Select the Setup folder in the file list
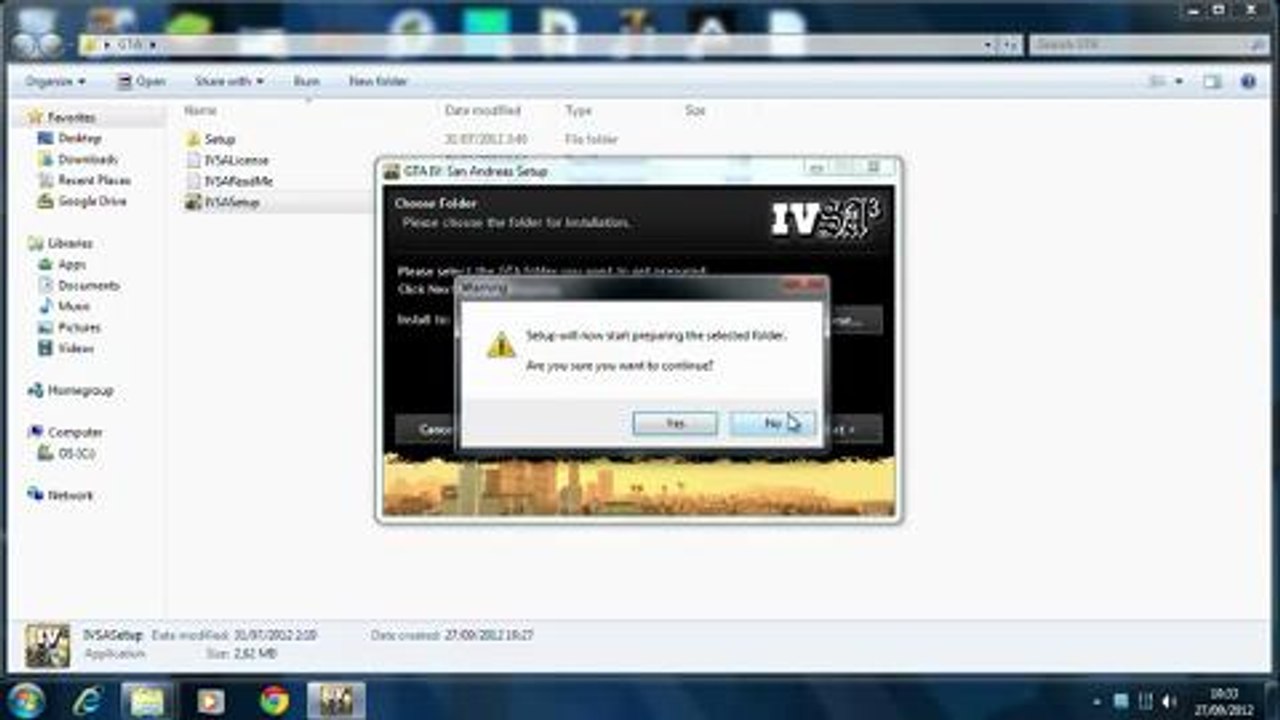 [x=219, y=139]
